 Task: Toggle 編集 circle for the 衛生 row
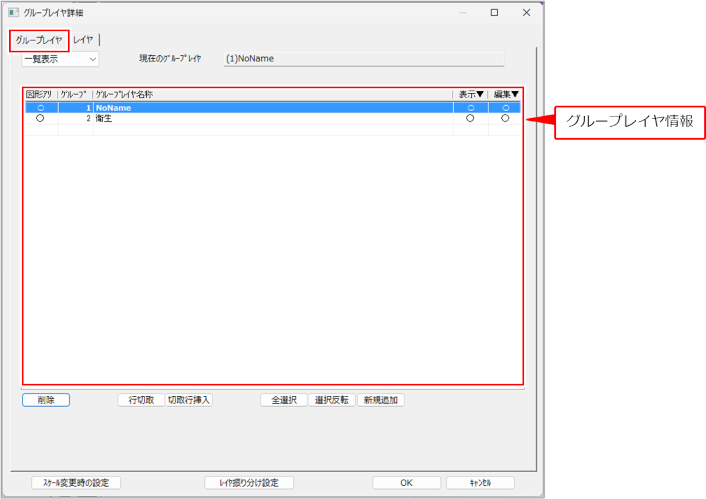tap(505, 118)
